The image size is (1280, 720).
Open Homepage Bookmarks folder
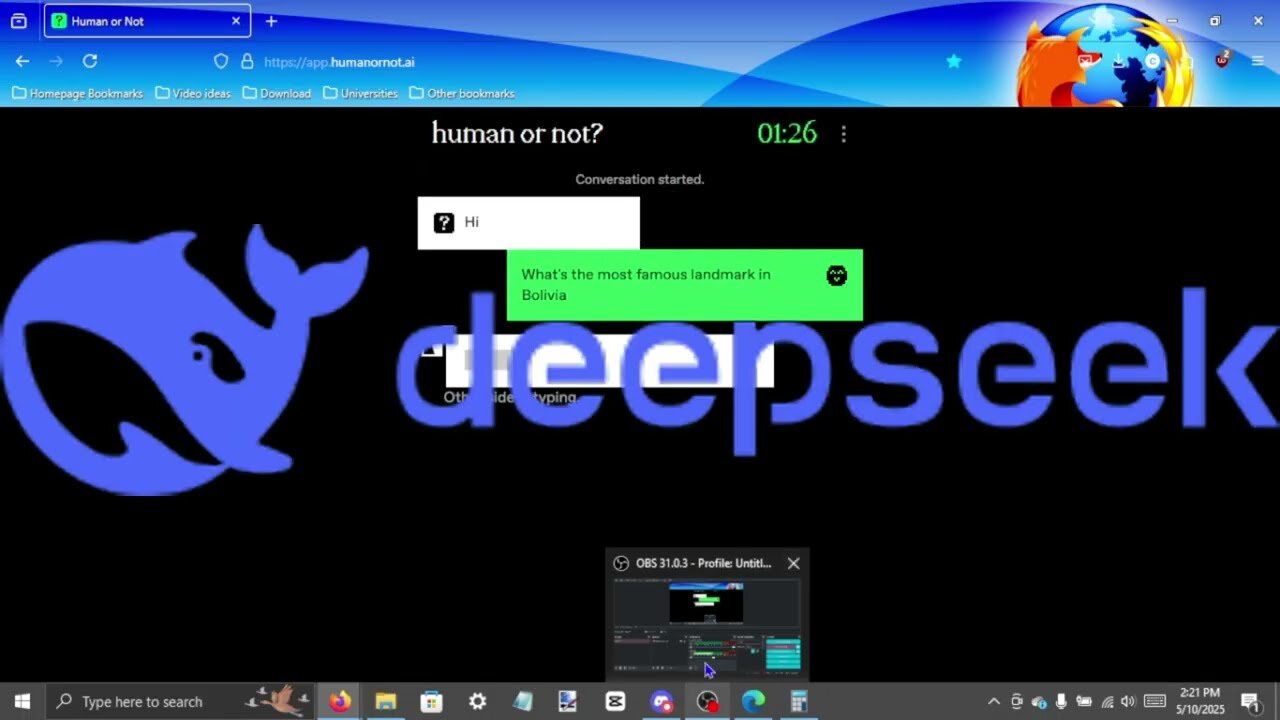pyautogui.click(x=77, y=93)
